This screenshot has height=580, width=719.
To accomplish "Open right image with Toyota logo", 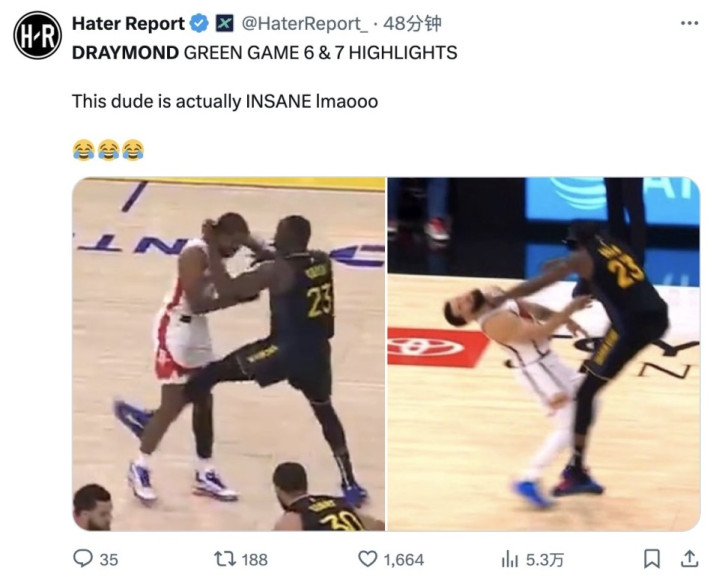I will click(x=543, y=354).
